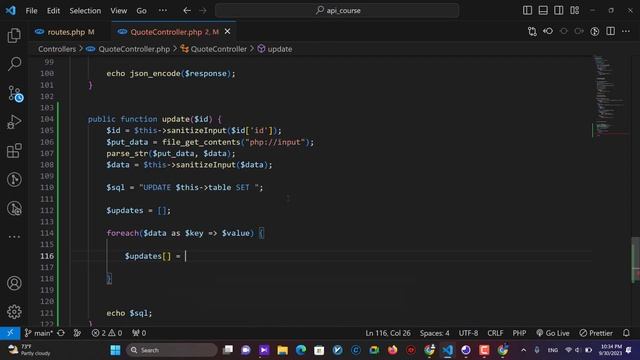Open the Go menu
This screenshot has height=360, width=640.
click(x=141, y=11)
